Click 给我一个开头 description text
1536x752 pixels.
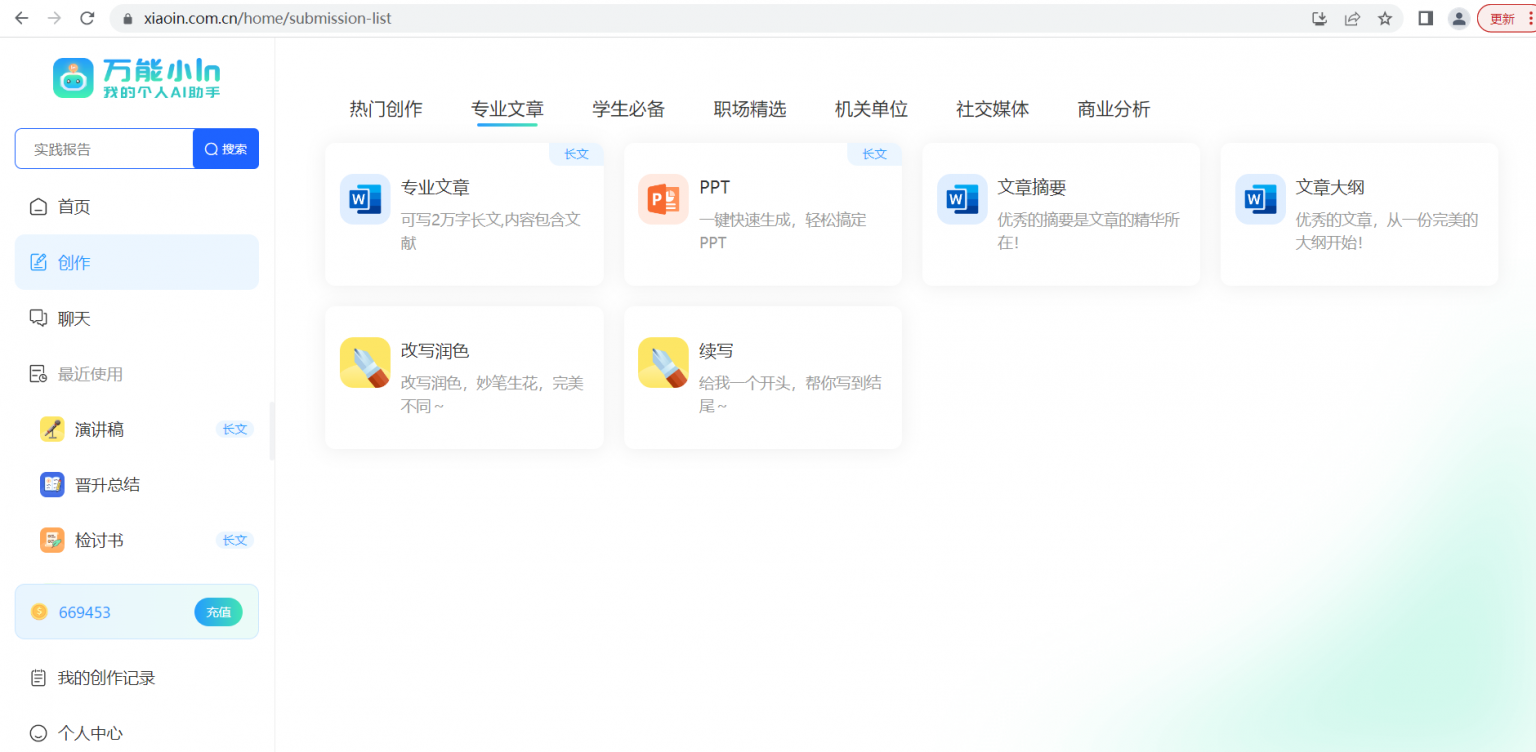click(x=790, y=394)
